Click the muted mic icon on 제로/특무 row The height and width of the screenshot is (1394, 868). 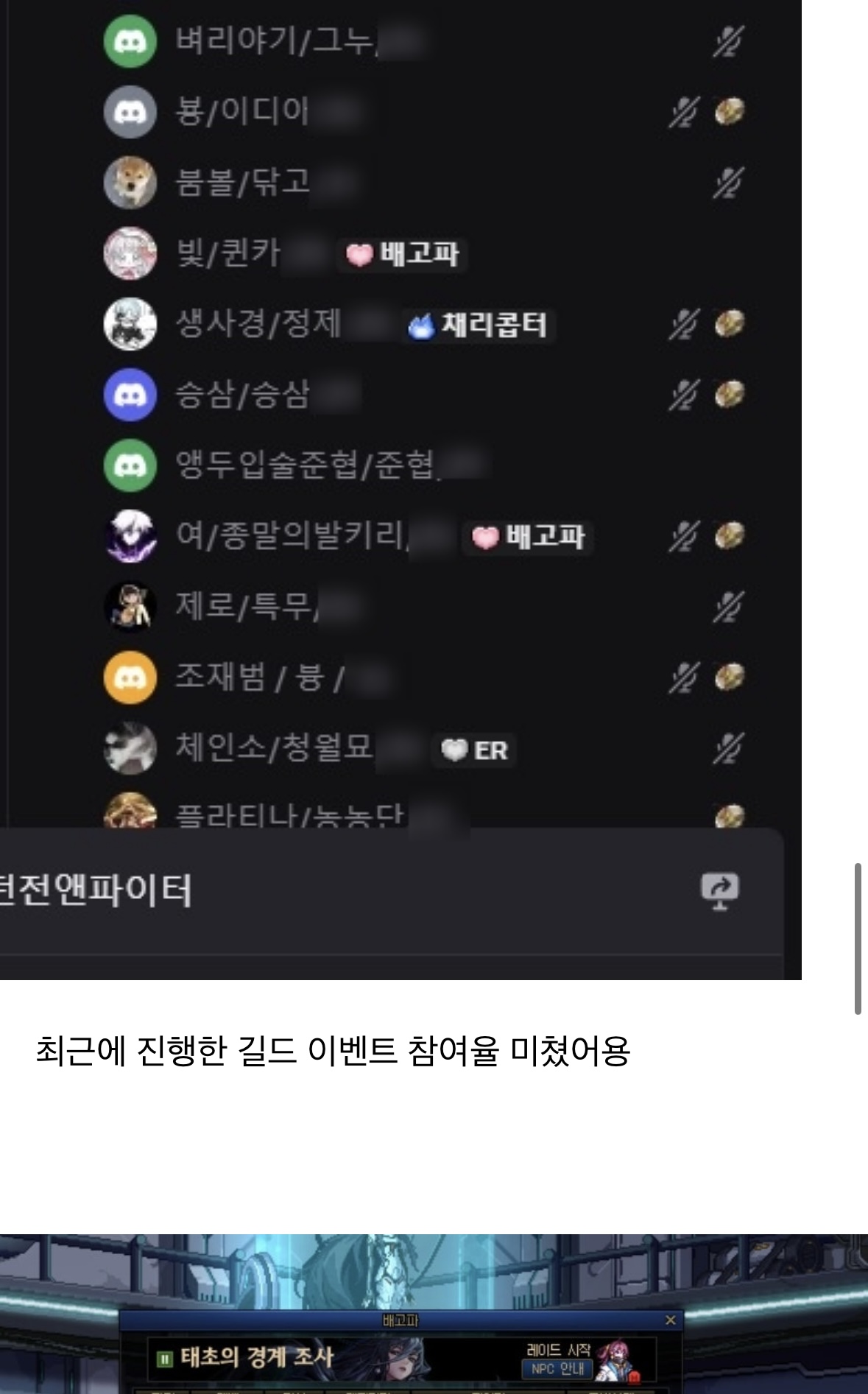pos(728,607)
